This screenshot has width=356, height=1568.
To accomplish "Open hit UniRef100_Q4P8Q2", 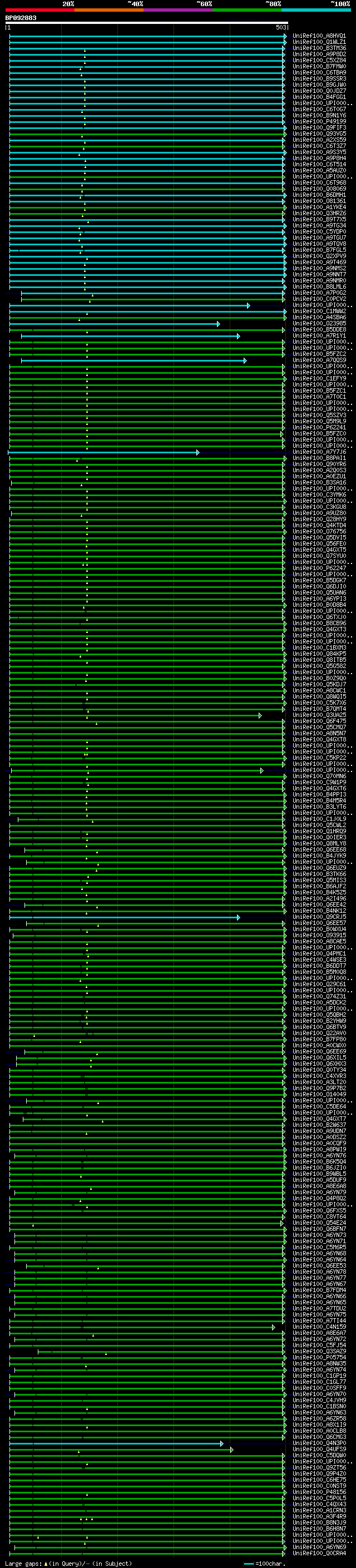I will coord(319,1198).
